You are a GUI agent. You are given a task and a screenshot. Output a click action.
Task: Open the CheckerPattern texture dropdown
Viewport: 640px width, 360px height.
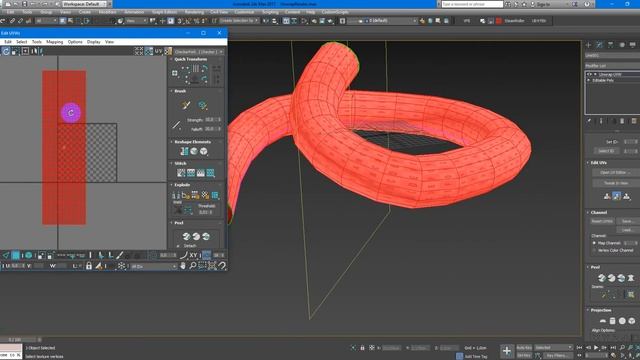(x=199, y=52)
